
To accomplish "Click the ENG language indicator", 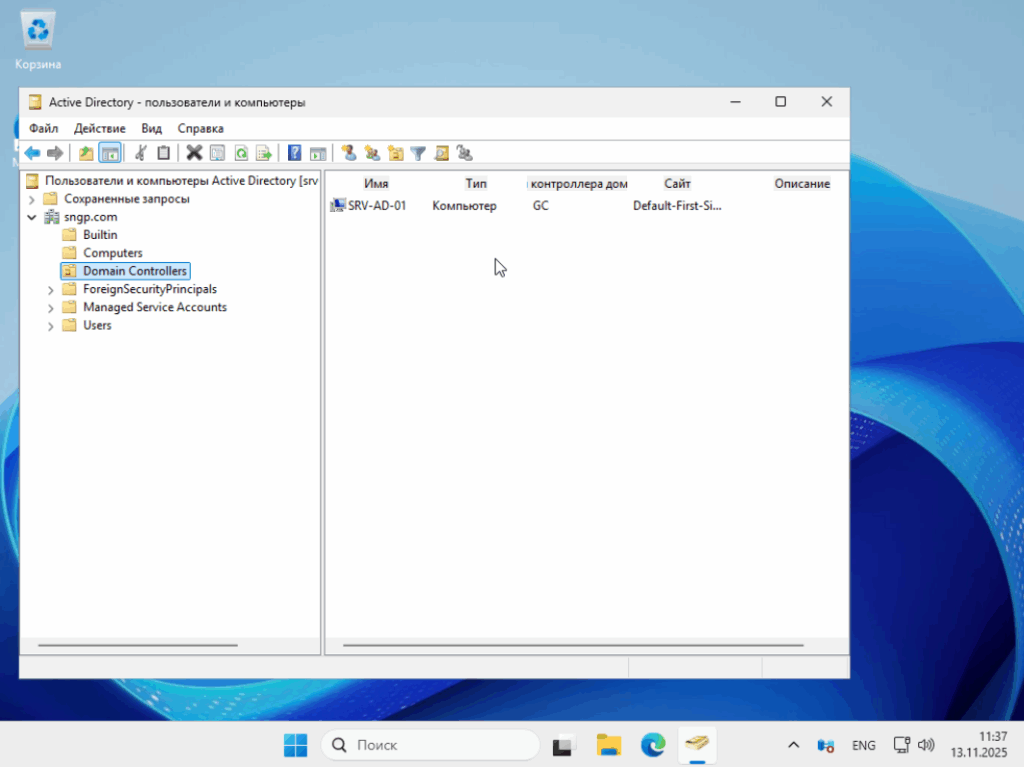I will pos(863,744).
